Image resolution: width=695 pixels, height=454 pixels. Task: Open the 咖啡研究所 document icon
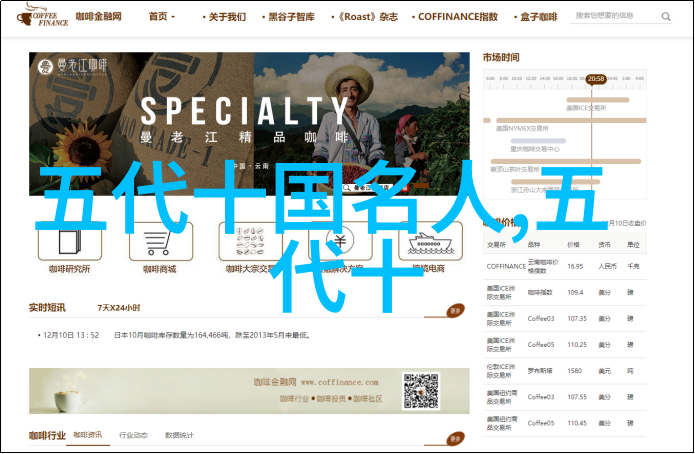point(70,242)
